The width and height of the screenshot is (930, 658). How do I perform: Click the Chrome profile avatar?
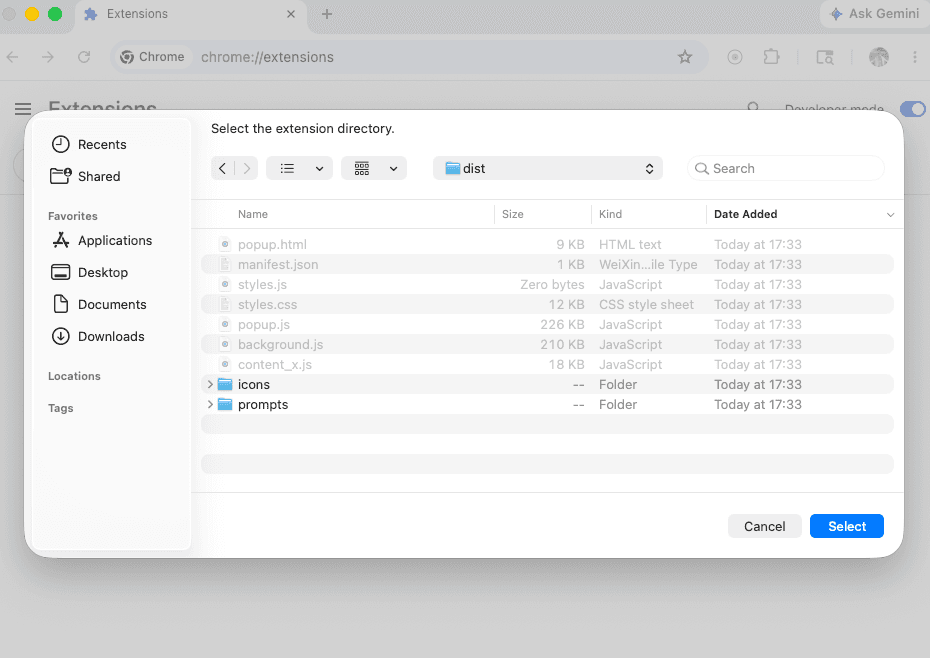pyautogui.click(x=878, y=57)
